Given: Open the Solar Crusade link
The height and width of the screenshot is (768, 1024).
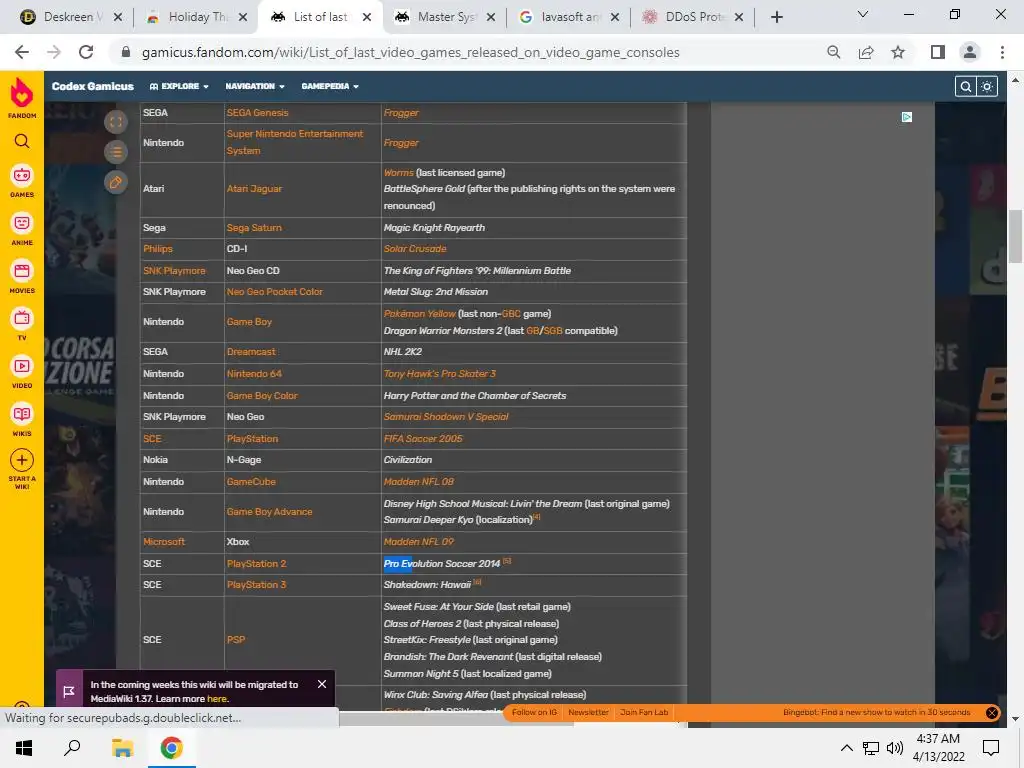Looking at the screenshot, I should [415, 249].
